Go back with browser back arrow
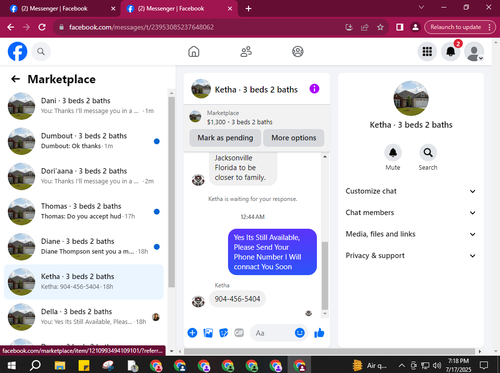The height and width of the screenshot is (373, 500). (11, 27)
